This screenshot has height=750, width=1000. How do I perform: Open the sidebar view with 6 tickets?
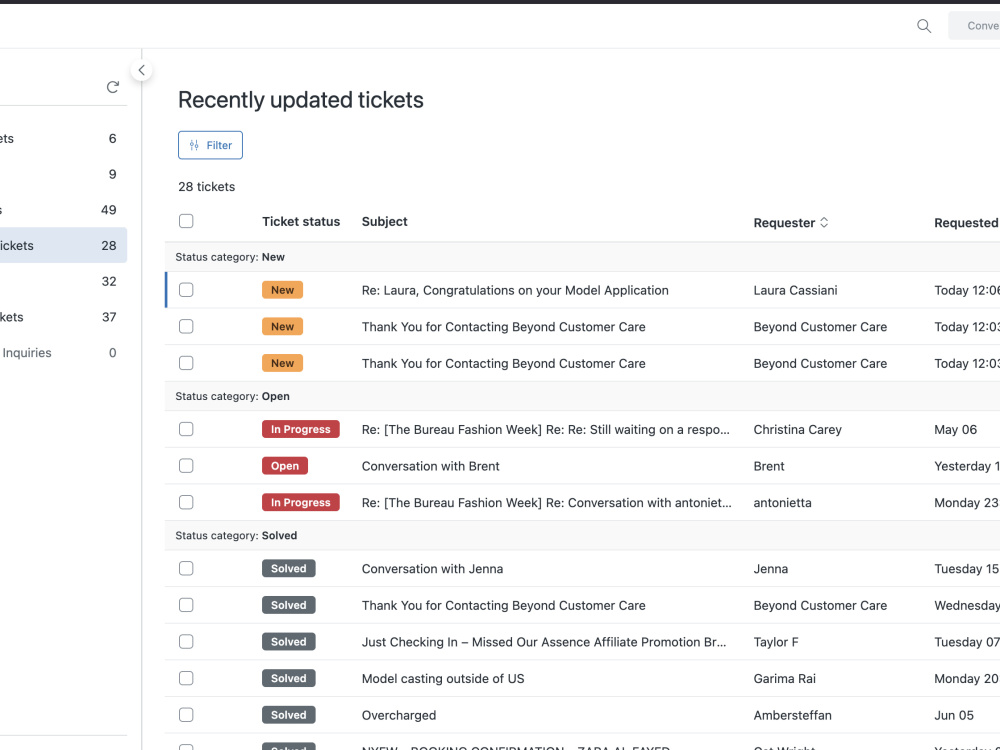(x=63, y=138)
